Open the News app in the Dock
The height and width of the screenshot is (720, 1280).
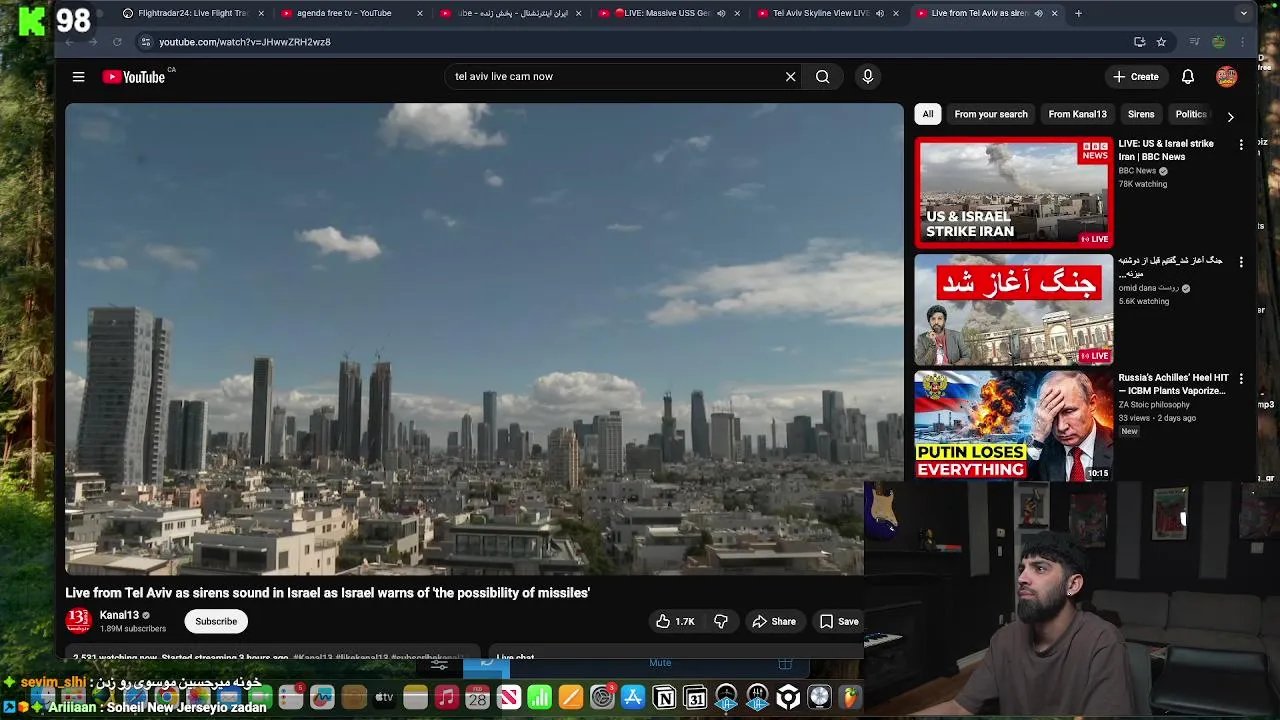[508, 697]
